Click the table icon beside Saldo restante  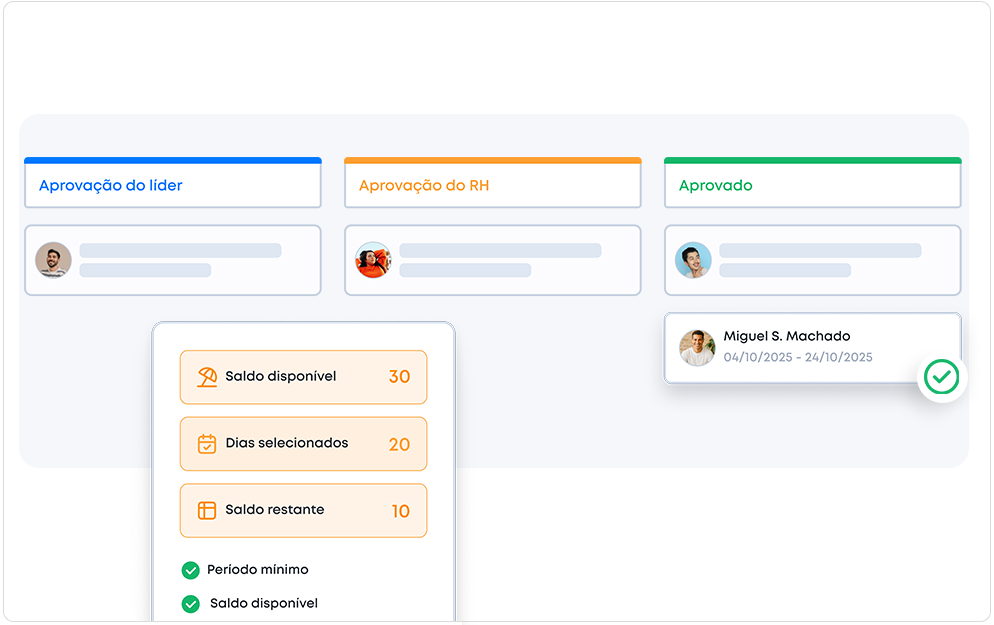(x=207, y=510)
